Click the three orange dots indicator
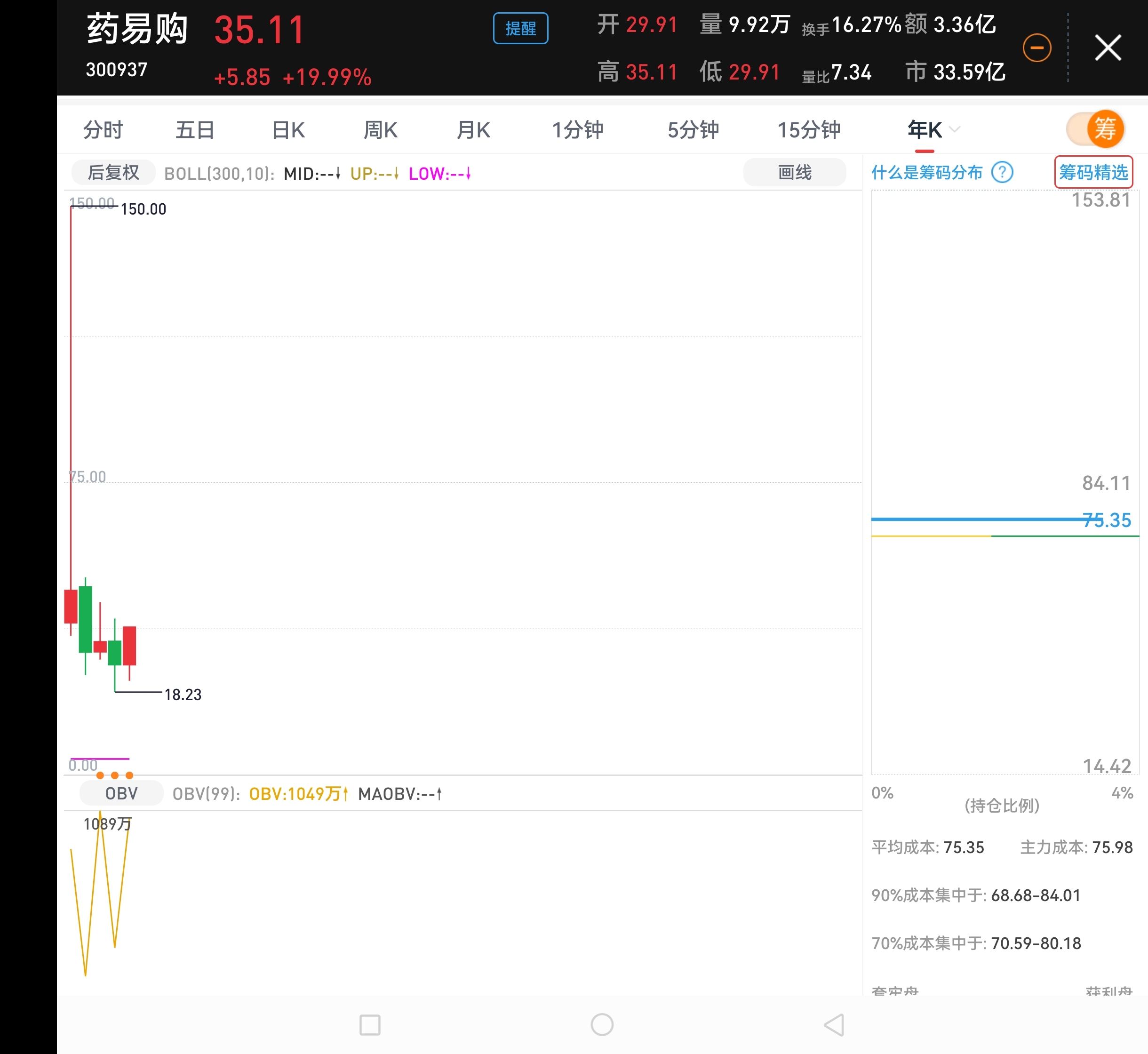Screen dimensions: 1148x1054 tap(115, 775)
